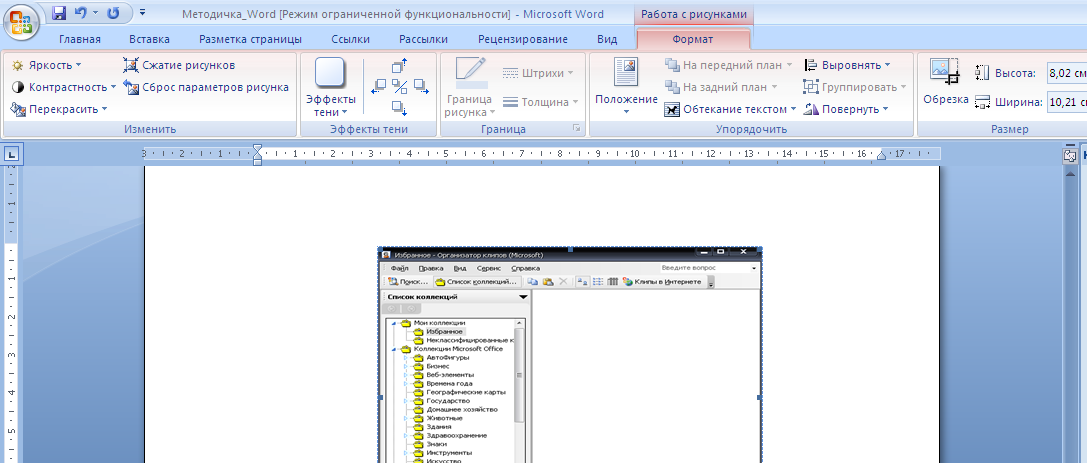The width and height of the screenshot is (1087, 463).
Task: Click the height icon beside Высота
Action: point(982,73)
